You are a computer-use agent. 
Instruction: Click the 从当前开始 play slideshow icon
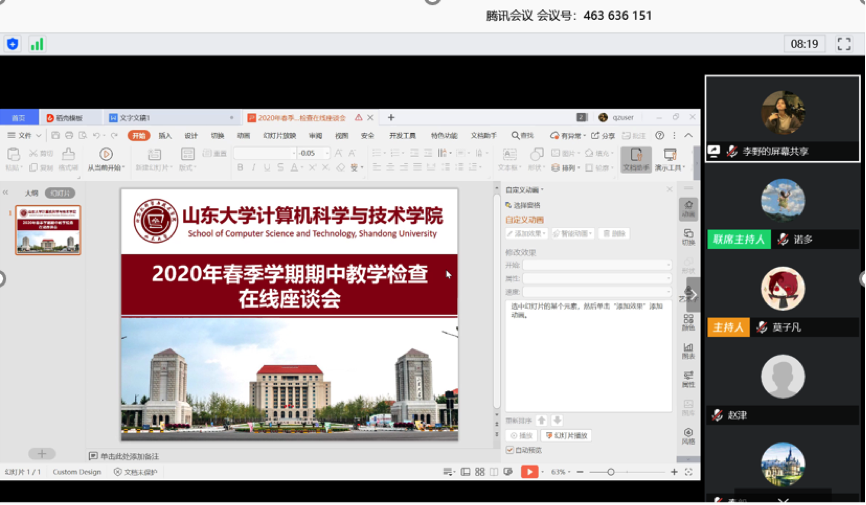click(105, 154)
